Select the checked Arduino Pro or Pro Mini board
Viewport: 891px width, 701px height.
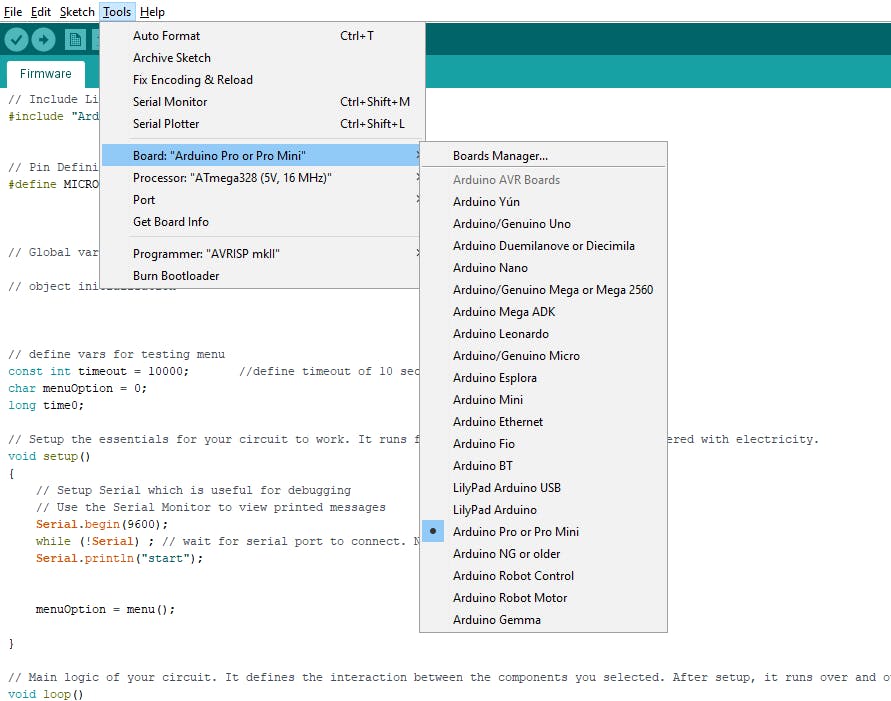click(x=515, y=532)
